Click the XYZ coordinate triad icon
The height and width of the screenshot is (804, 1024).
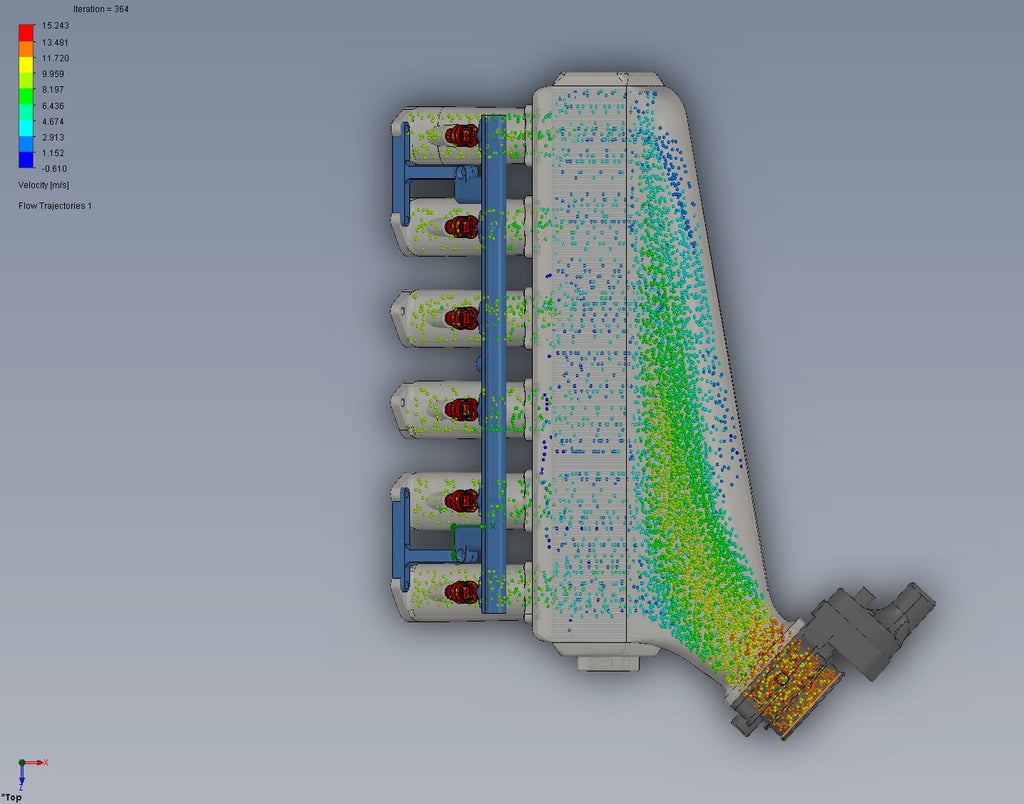pos(30,766)
